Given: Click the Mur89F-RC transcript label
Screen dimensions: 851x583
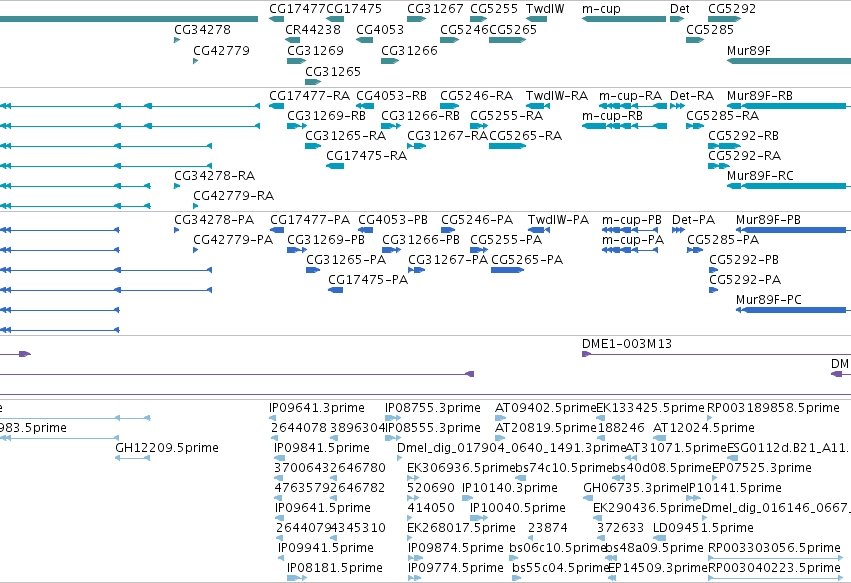Looking at the screenshot, I should coord(760,176).
